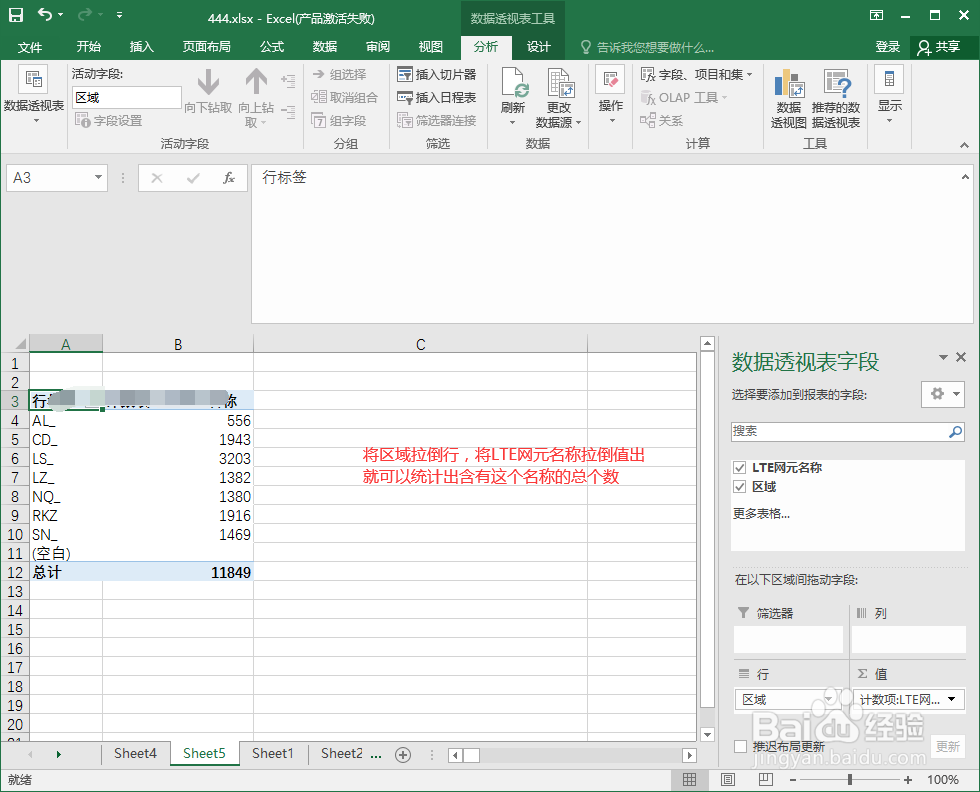
Task: Click Group Selection (组选择)
Action: point(339,74)
